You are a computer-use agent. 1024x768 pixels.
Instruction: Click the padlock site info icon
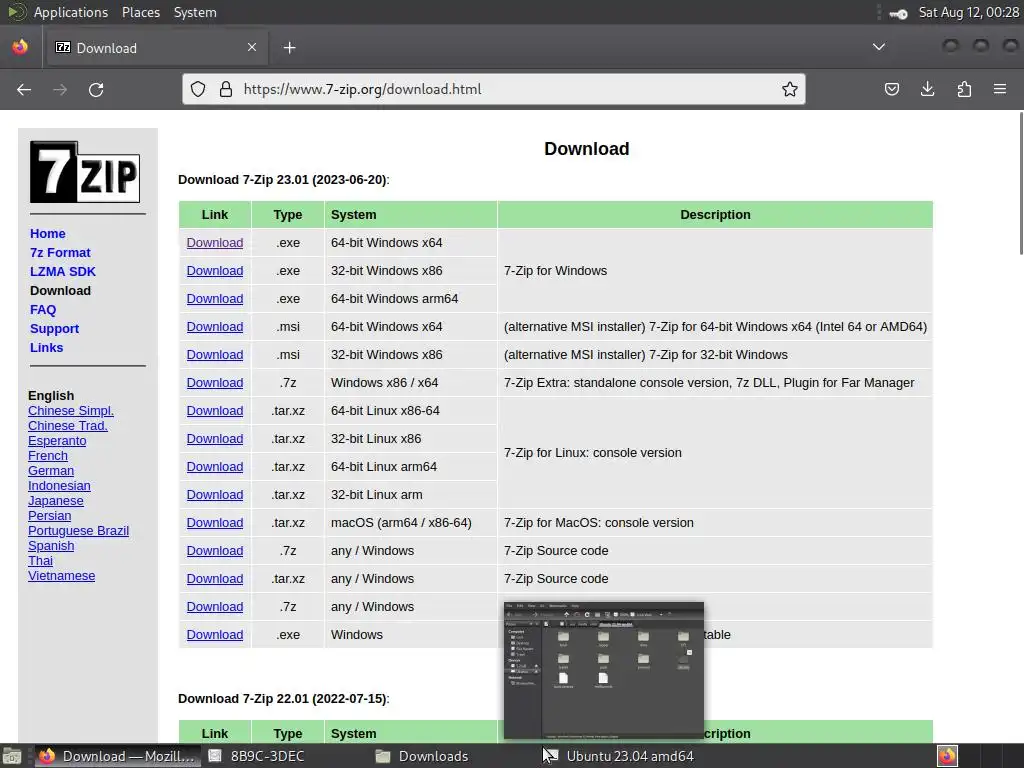pyautogui.click(x=226, y=89)
